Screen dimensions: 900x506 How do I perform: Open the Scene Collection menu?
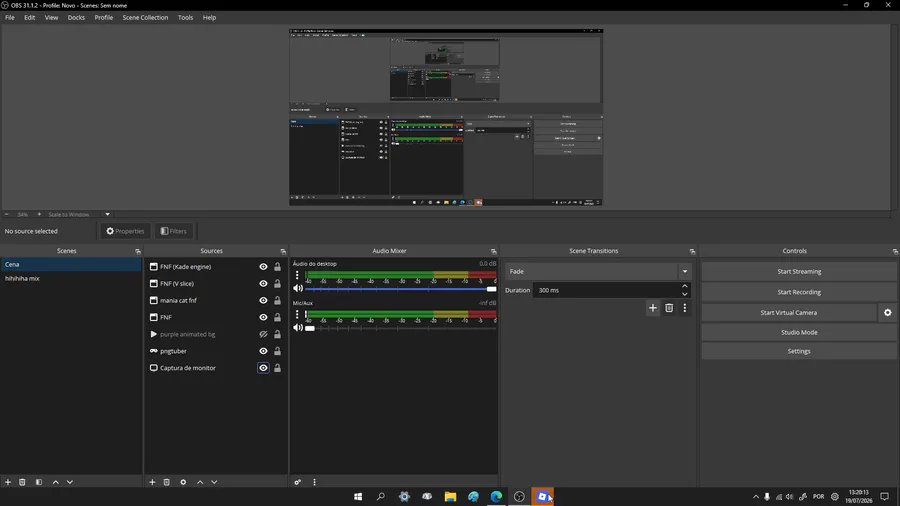pyautogui.click(x=145, y=18)
